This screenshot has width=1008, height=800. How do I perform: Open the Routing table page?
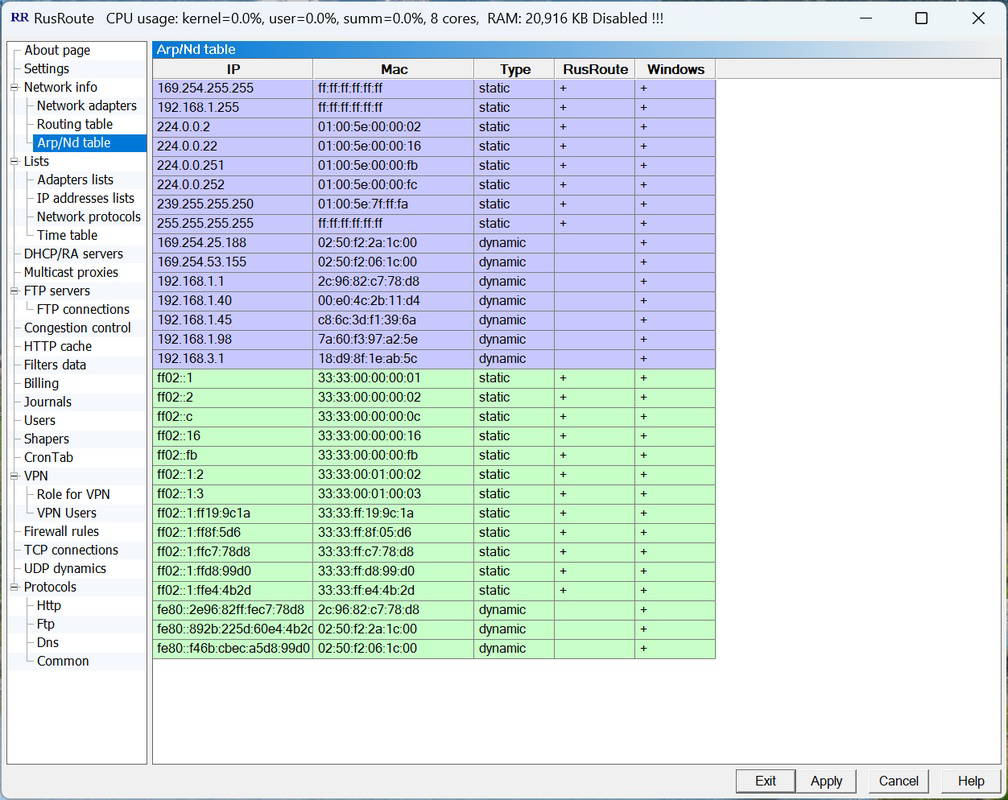[x=75, y=124]
